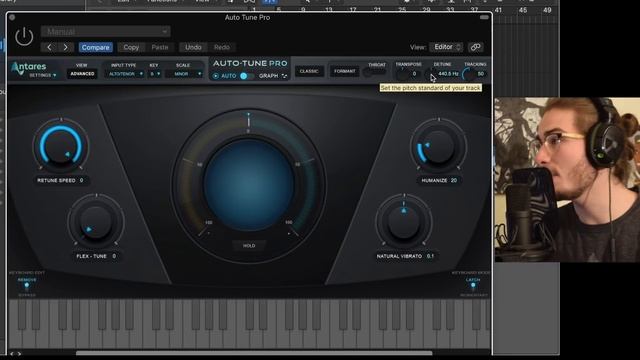This screenshot has height=360, width=640.
Task: Click the webcam video thumbnail
Action: click(x=567, y=180)
